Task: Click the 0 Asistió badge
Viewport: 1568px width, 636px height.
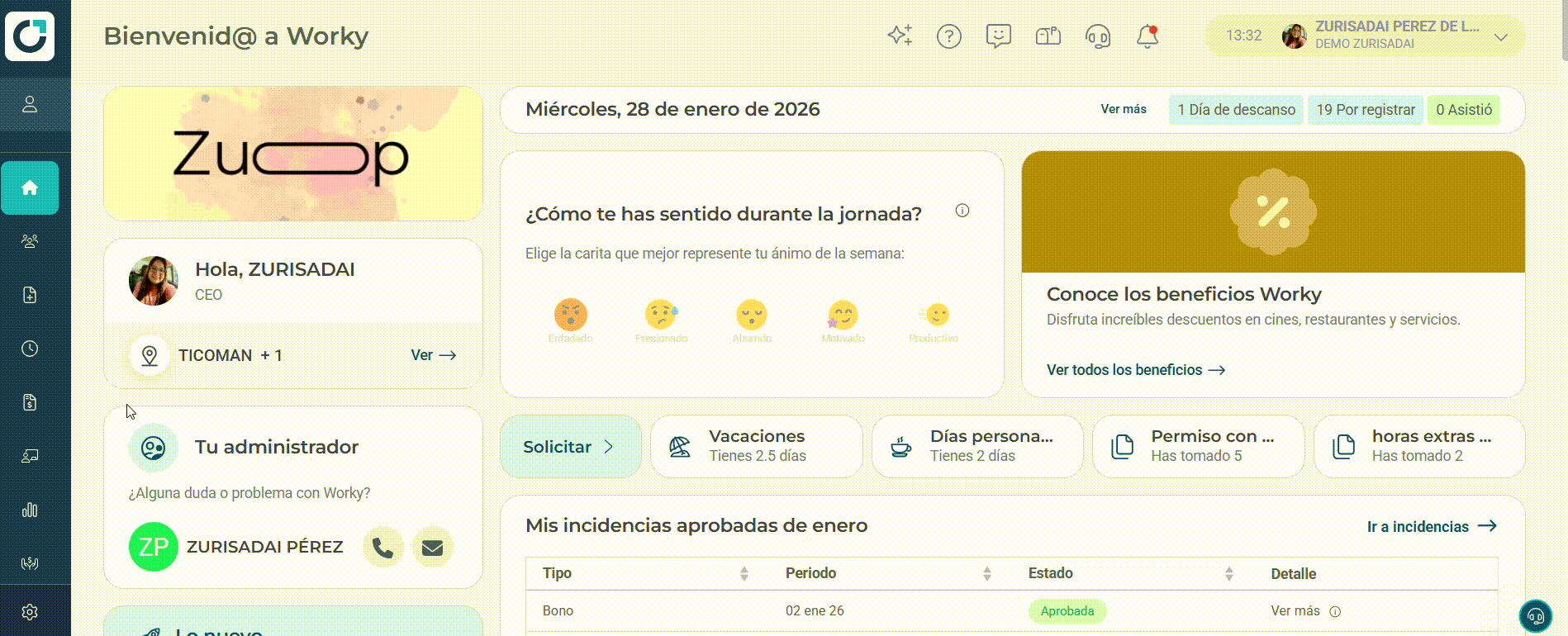Action: click(x=1463, y=110)
